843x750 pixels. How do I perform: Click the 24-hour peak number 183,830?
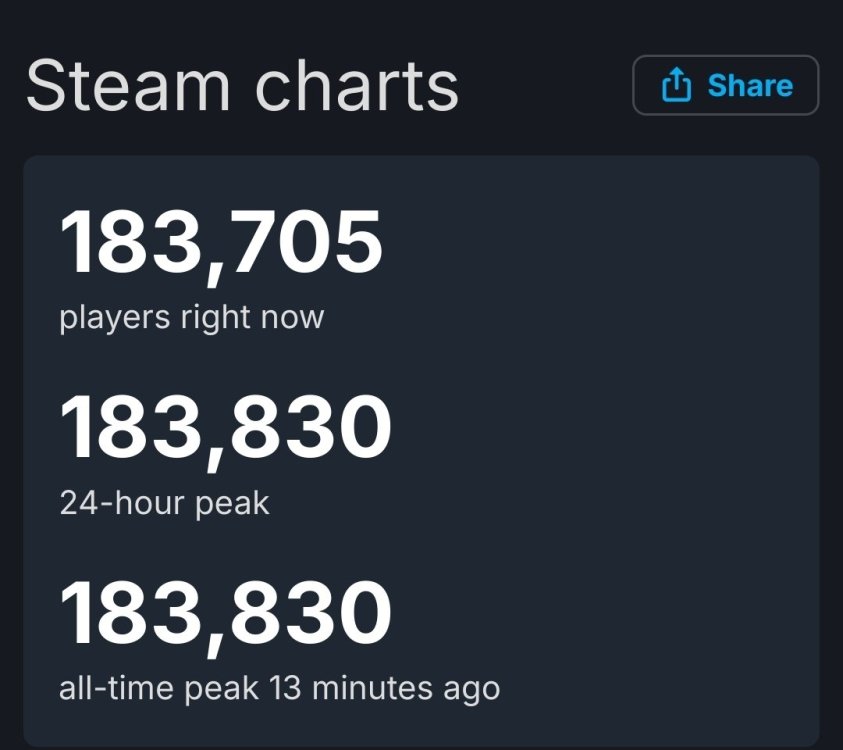225,429
